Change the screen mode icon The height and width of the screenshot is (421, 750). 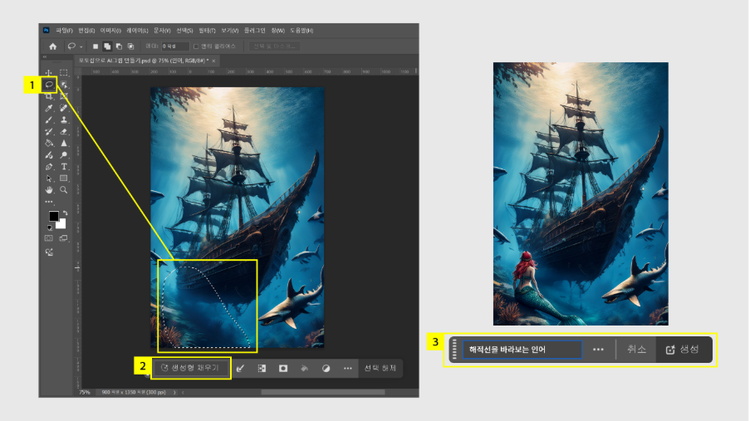click(x=63, y=238)
